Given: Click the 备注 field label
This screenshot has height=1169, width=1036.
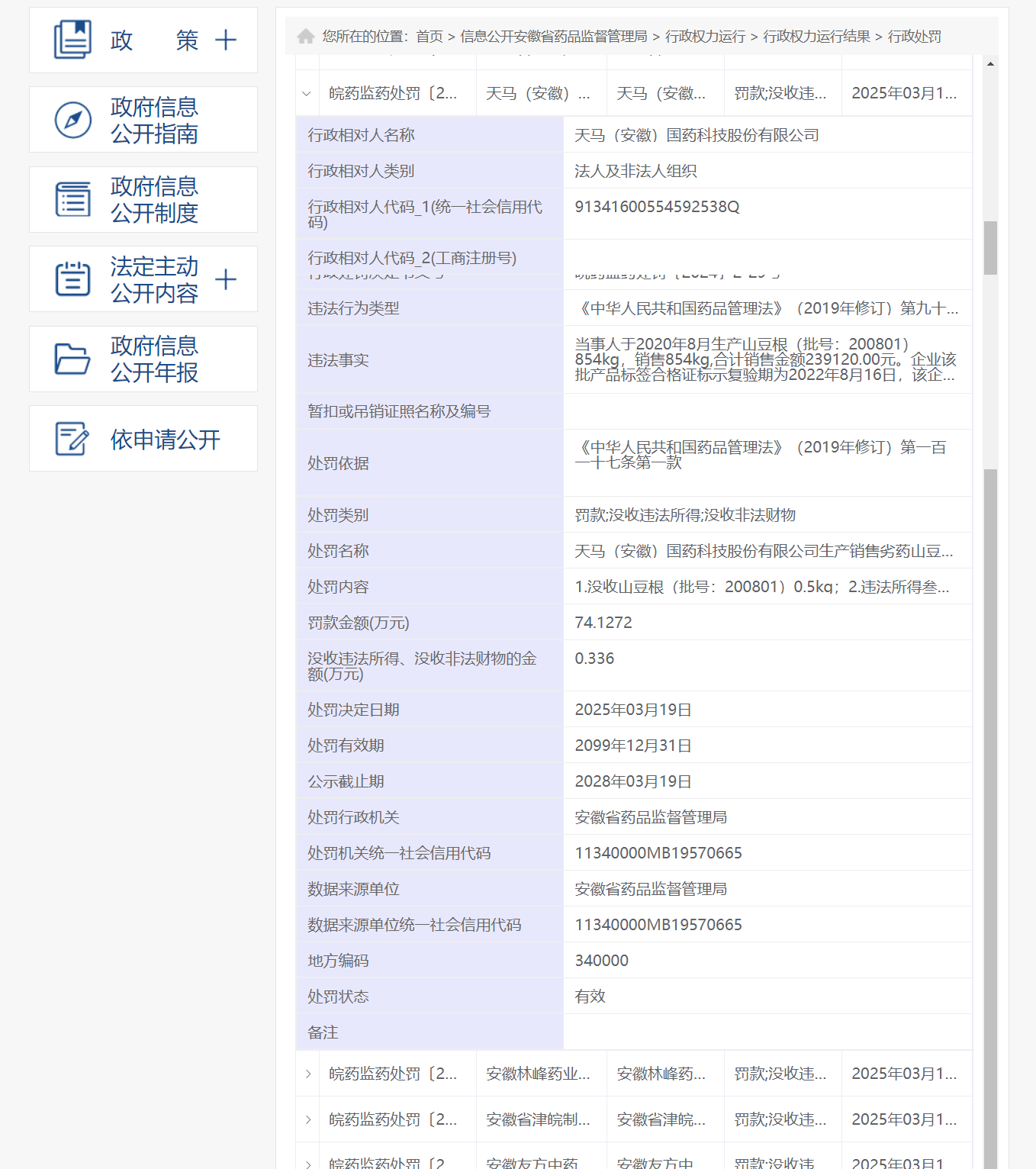Looking at the screenshot, I should 323,1032.
